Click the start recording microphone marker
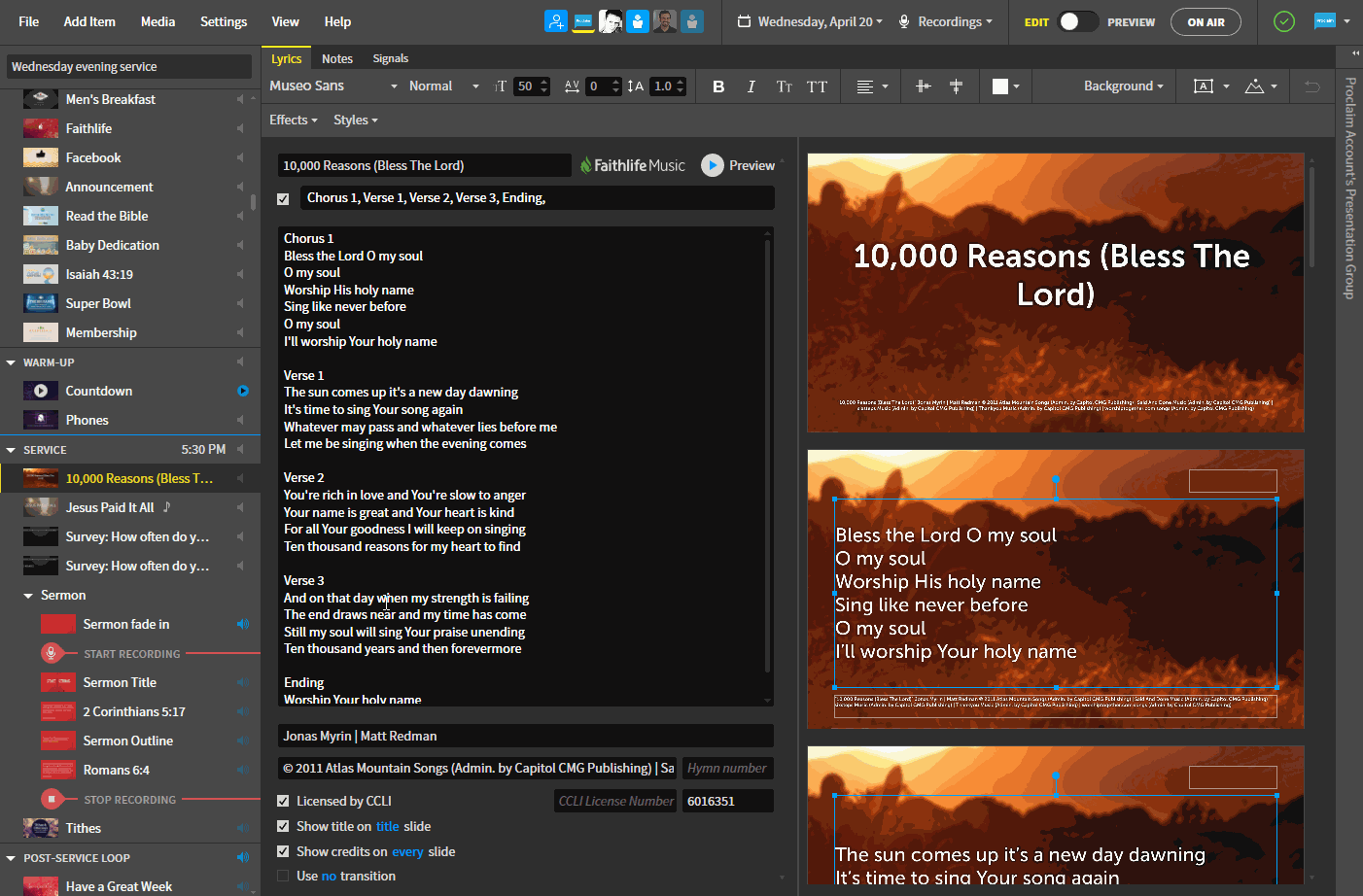 click(52, 653)
